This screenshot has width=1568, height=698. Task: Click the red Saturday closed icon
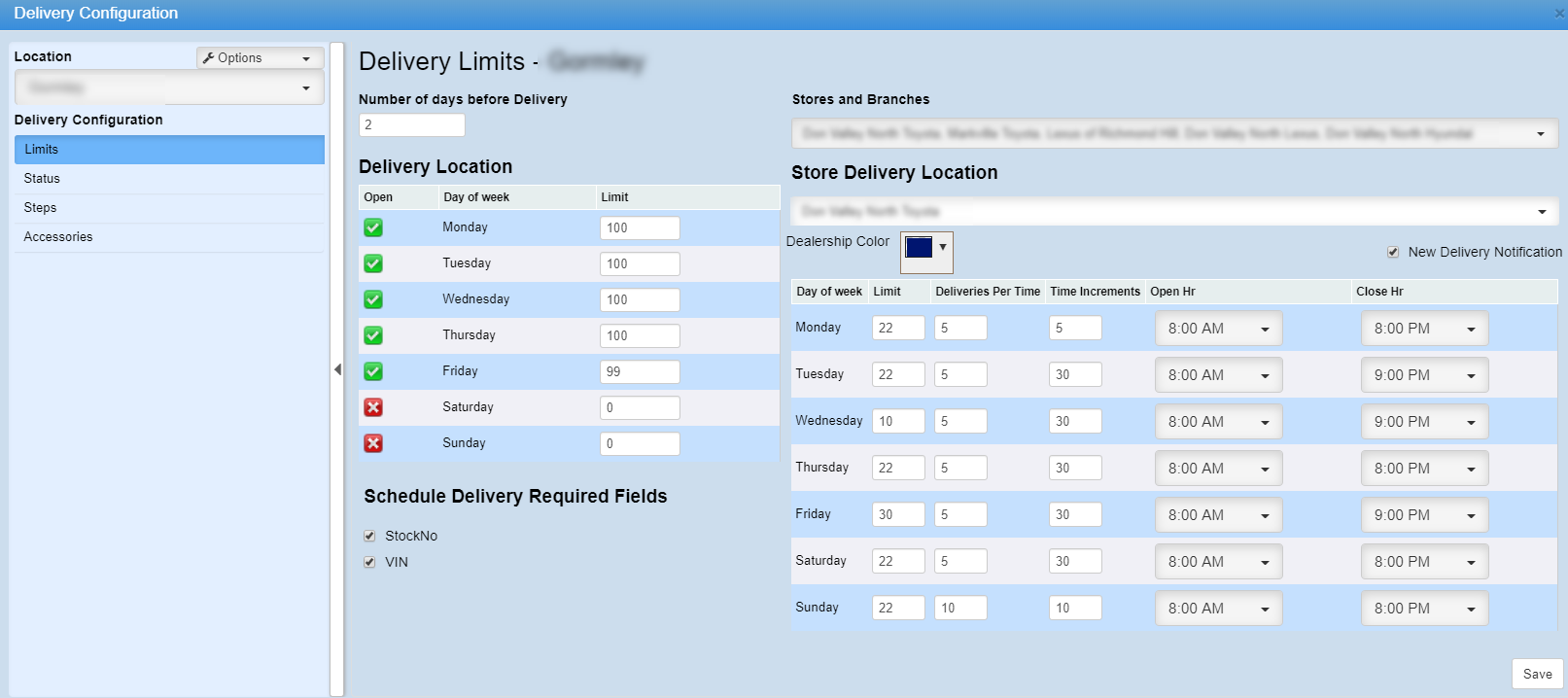(x=373, y=407)
